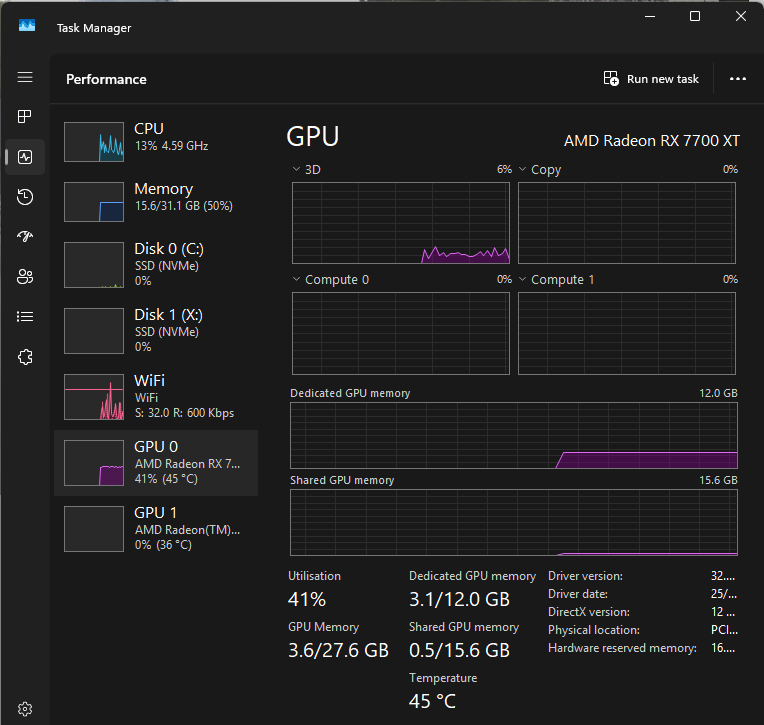764x725 pixels.
Task: Click the Dedicated GPU memory graph
Action: coord(514,436)
